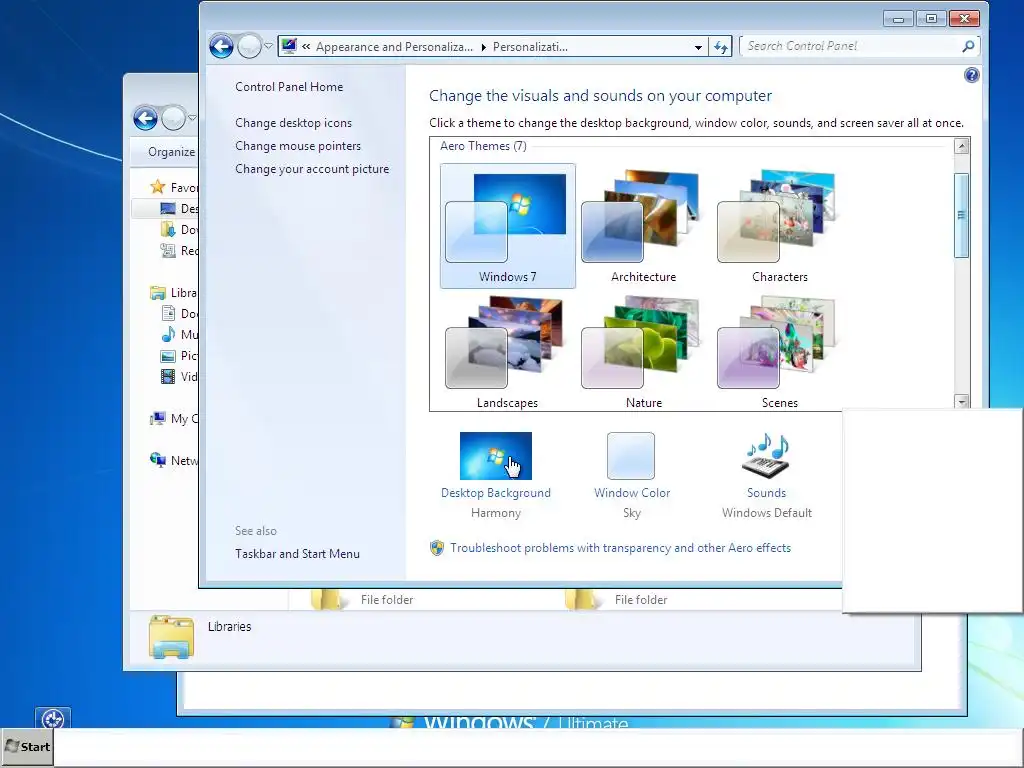Screen dimensions: 1024x768
Task: Open Troubleshoot problems with transparency link
Action: point(620,548)
